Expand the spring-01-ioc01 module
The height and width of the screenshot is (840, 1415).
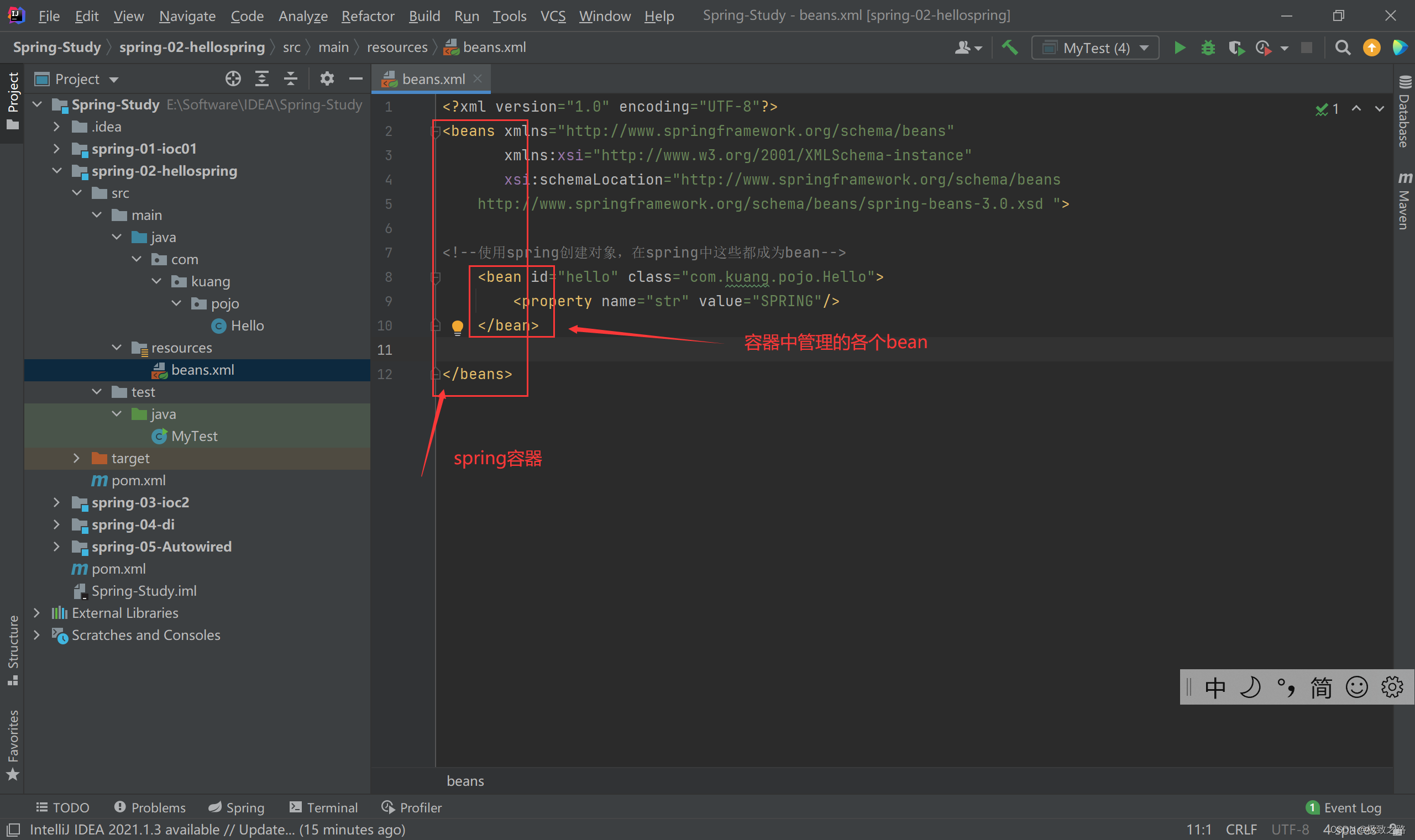[x=56, y=148]
